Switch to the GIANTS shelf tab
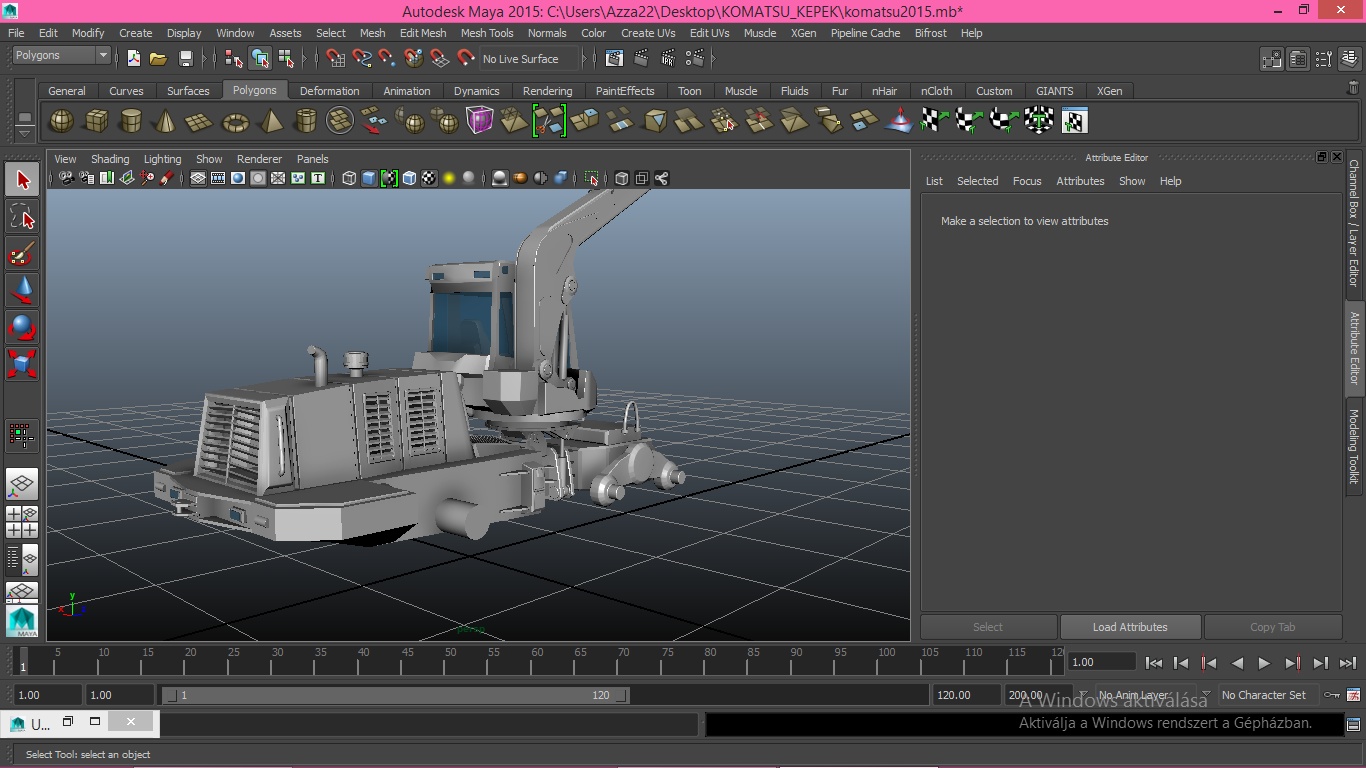The image size is (1366, 768). point(1054,91)
